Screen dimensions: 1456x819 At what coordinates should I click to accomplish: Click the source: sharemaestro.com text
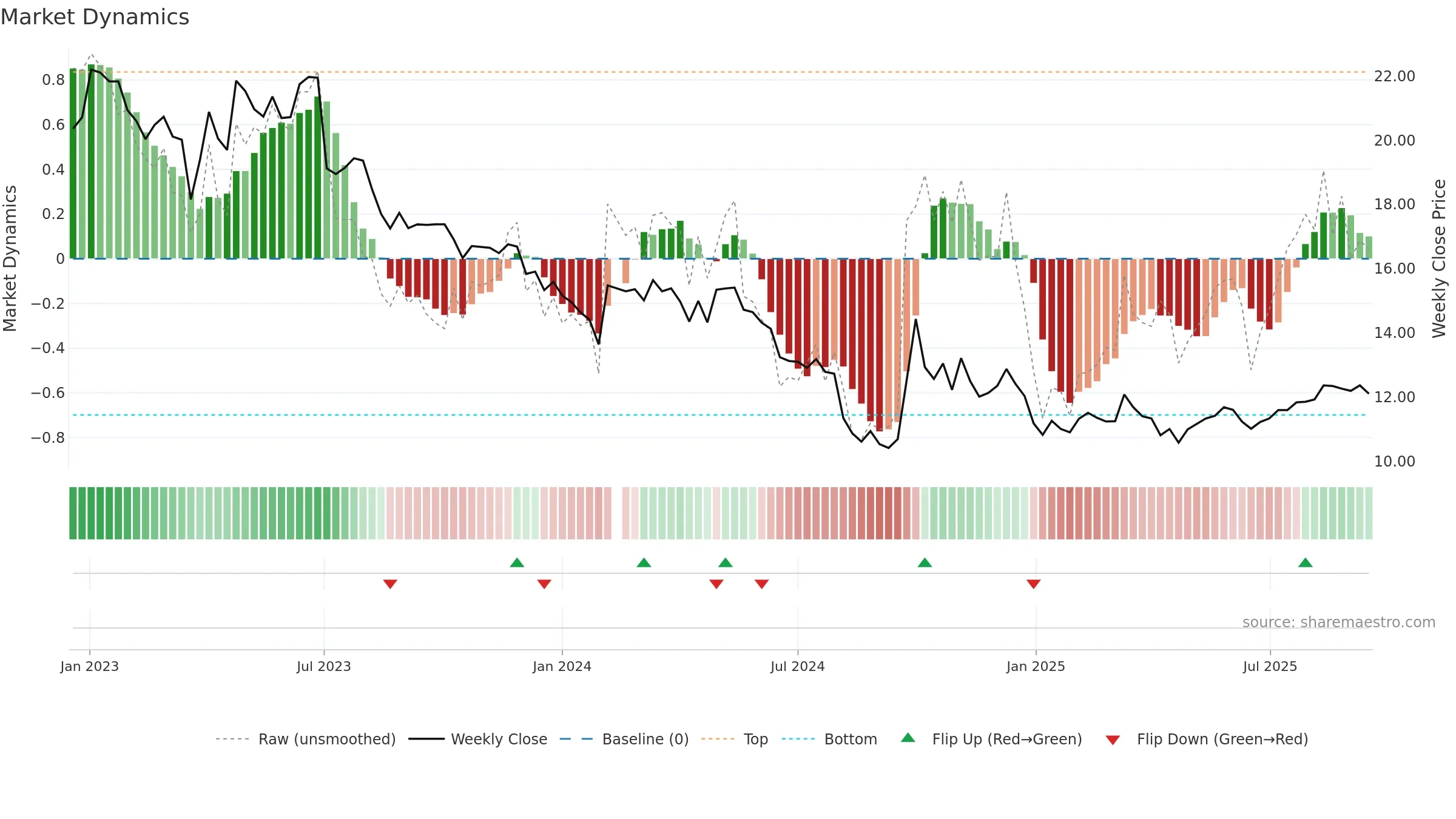1339,622
